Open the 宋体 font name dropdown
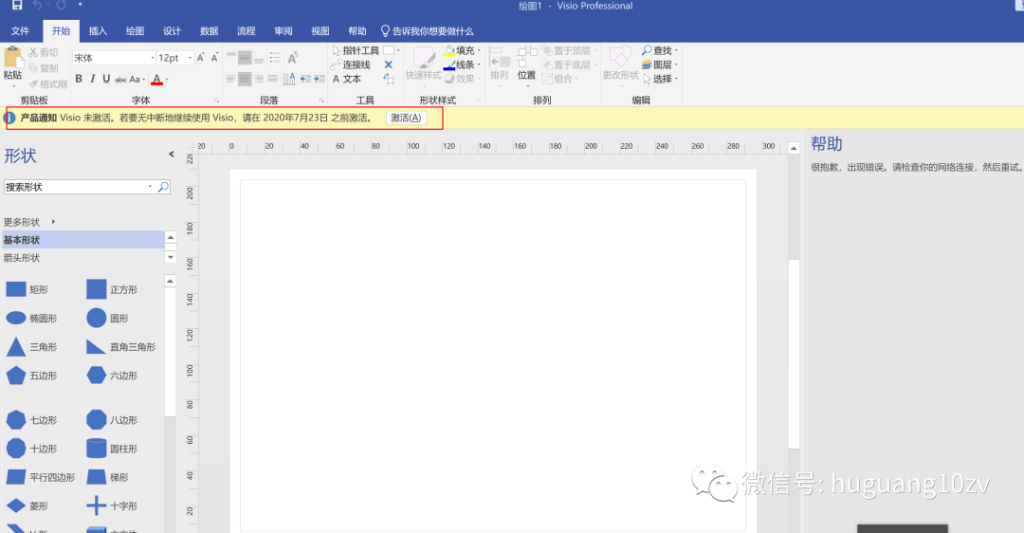The height and width of the screenshot is (533, 1024). point(153,58)
